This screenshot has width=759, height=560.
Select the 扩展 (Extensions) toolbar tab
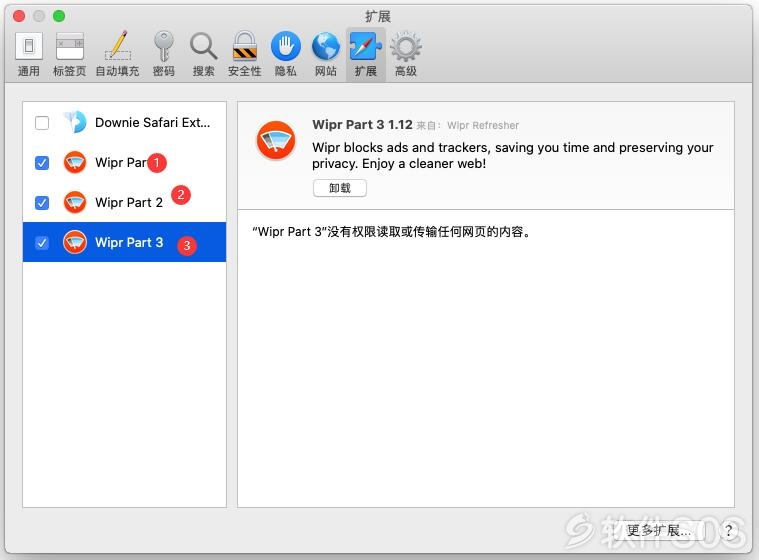coord(365,55)
